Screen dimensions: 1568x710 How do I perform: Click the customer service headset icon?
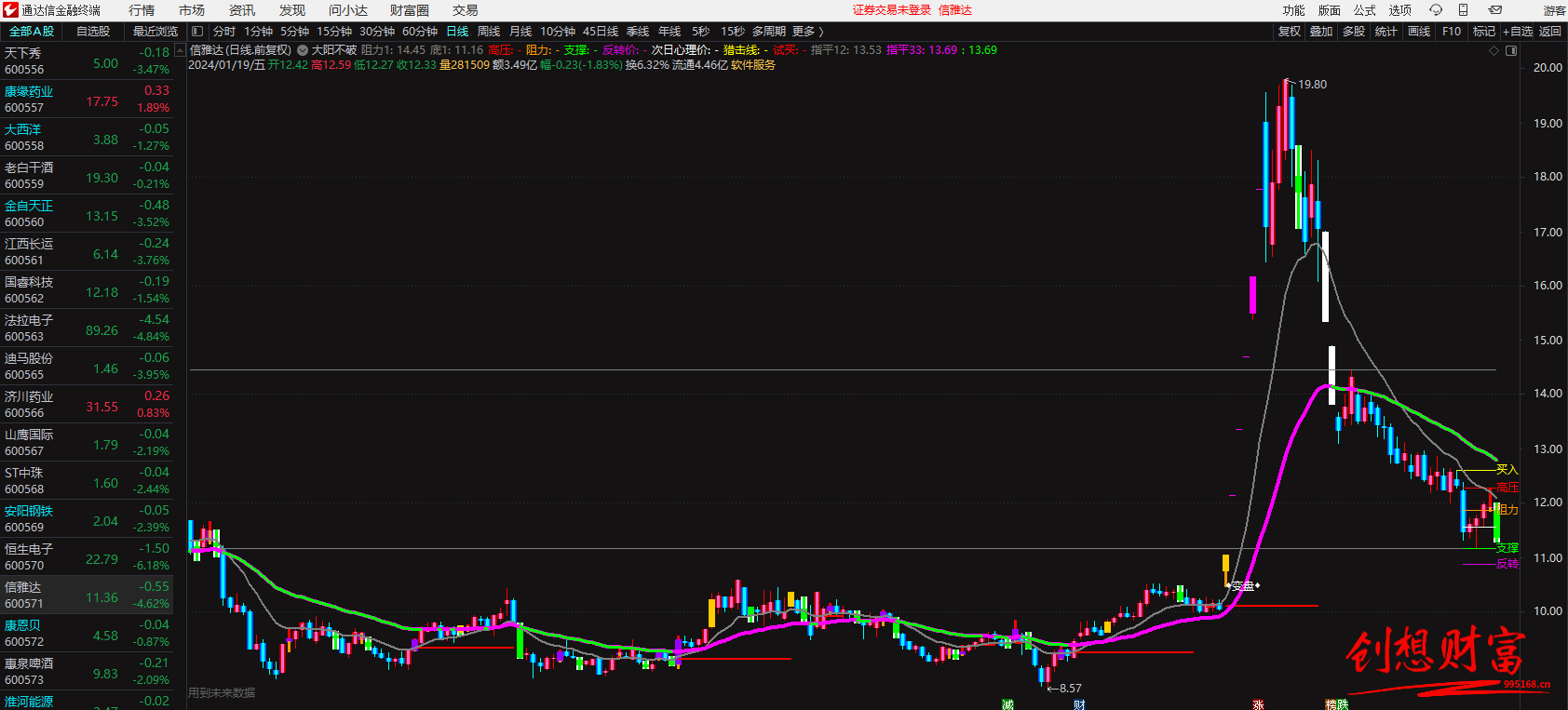click(1435, 10)
